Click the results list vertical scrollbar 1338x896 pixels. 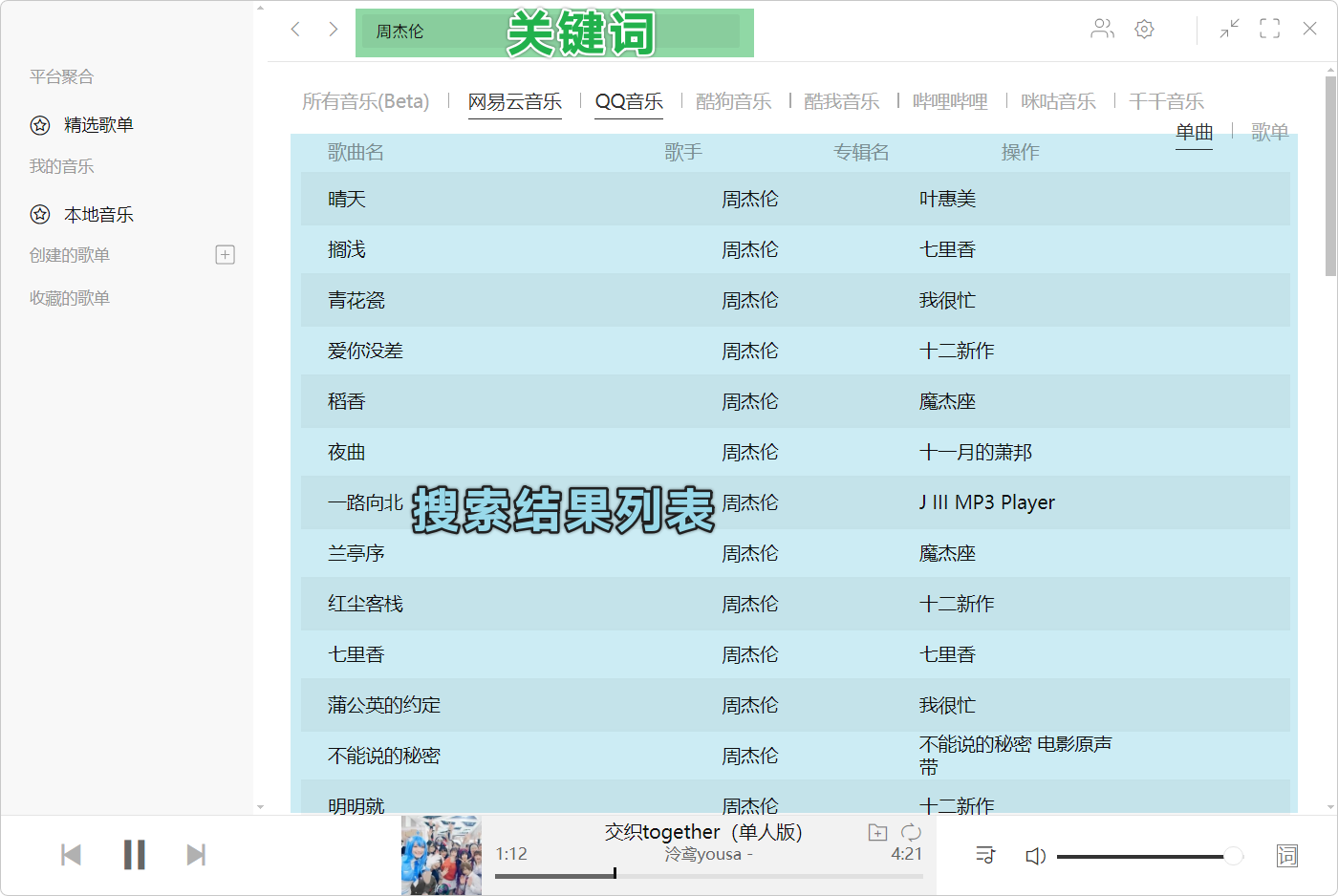[1330, 177]
